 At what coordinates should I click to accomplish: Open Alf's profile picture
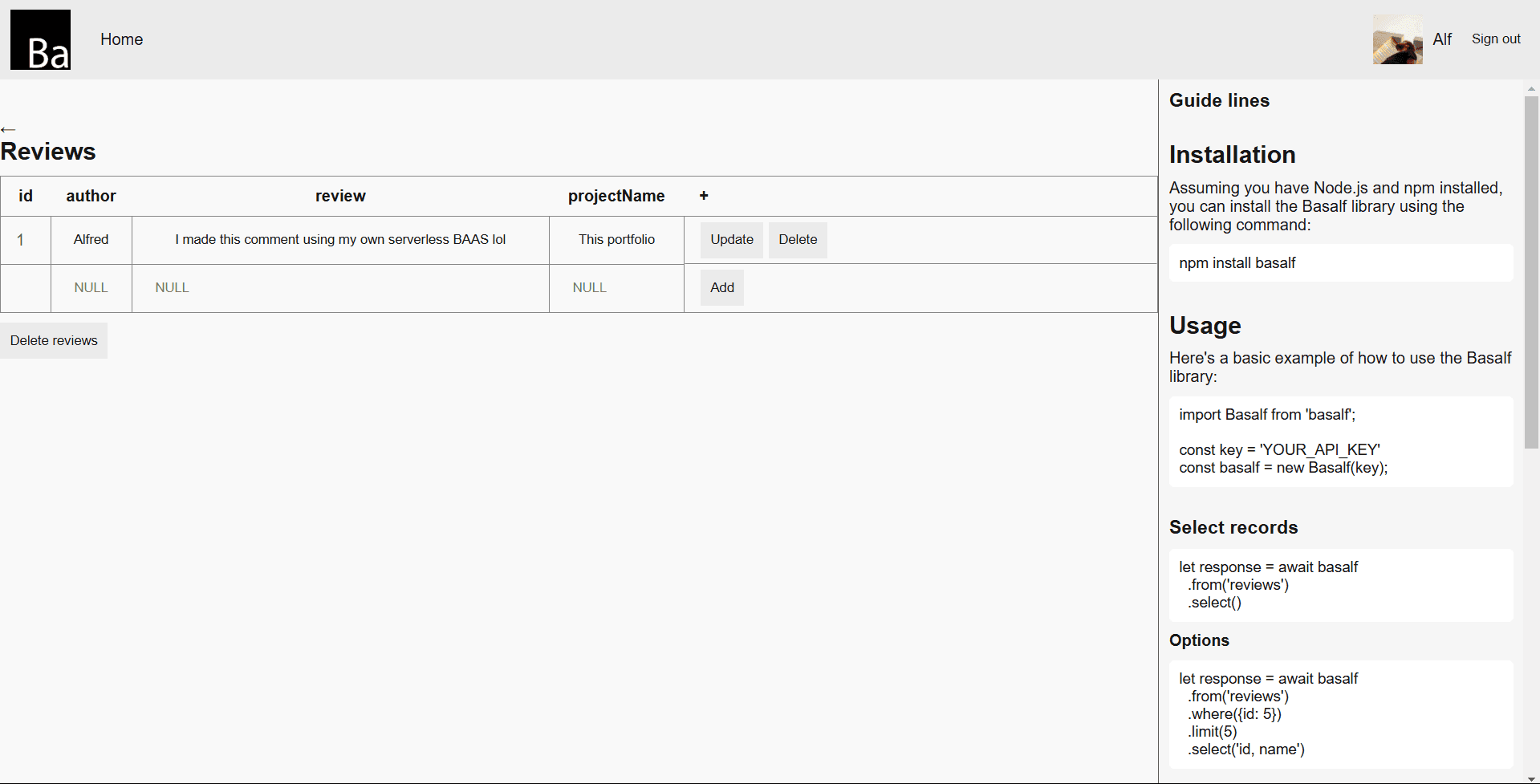1396,39
